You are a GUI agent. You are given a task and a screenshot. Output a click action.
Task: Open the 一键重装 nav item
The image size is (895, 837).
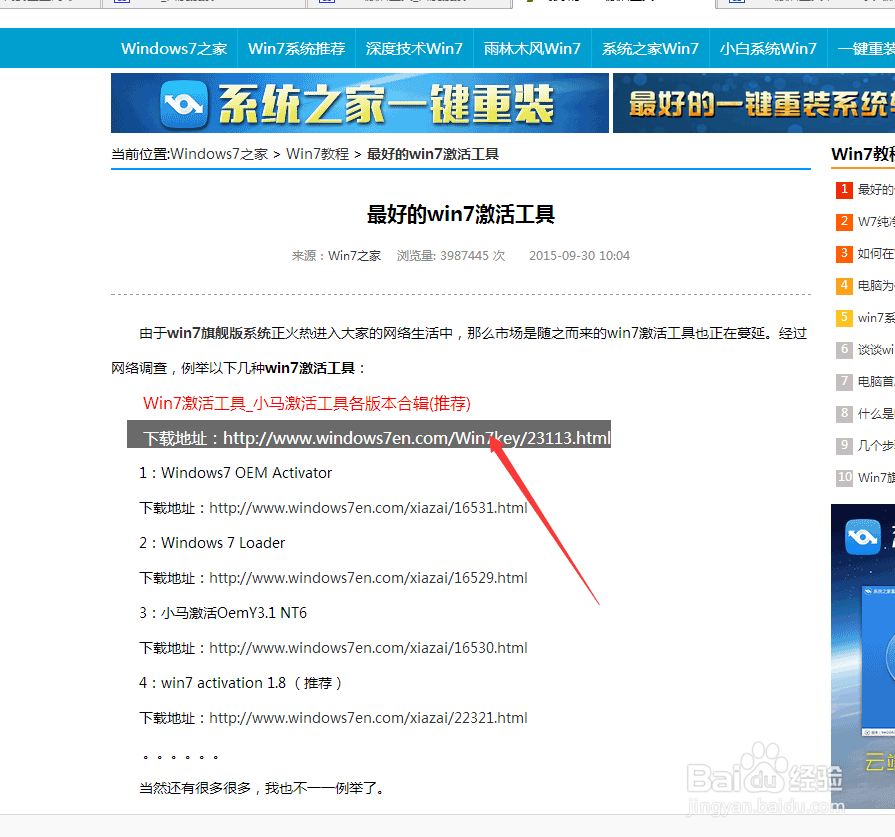(866, 49)
